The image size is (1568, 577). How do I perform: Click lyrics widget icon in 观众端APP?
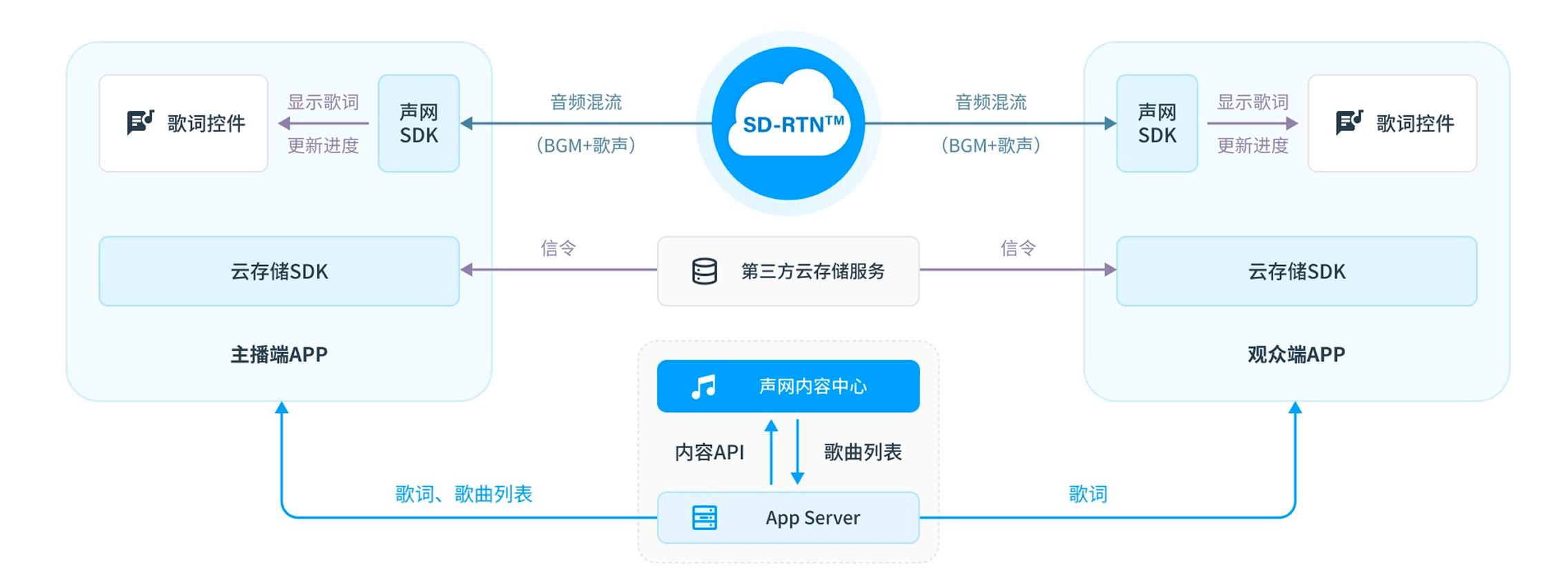click(x=1349, y=122)
